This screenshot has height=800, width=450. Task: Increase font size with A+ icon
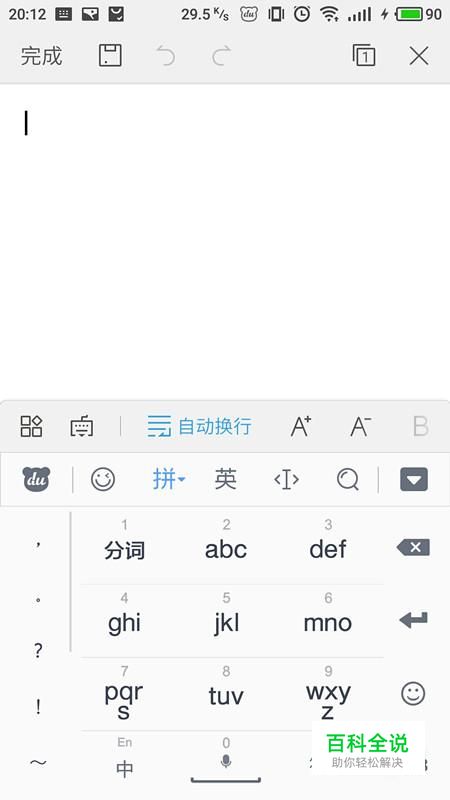(301, 426)
